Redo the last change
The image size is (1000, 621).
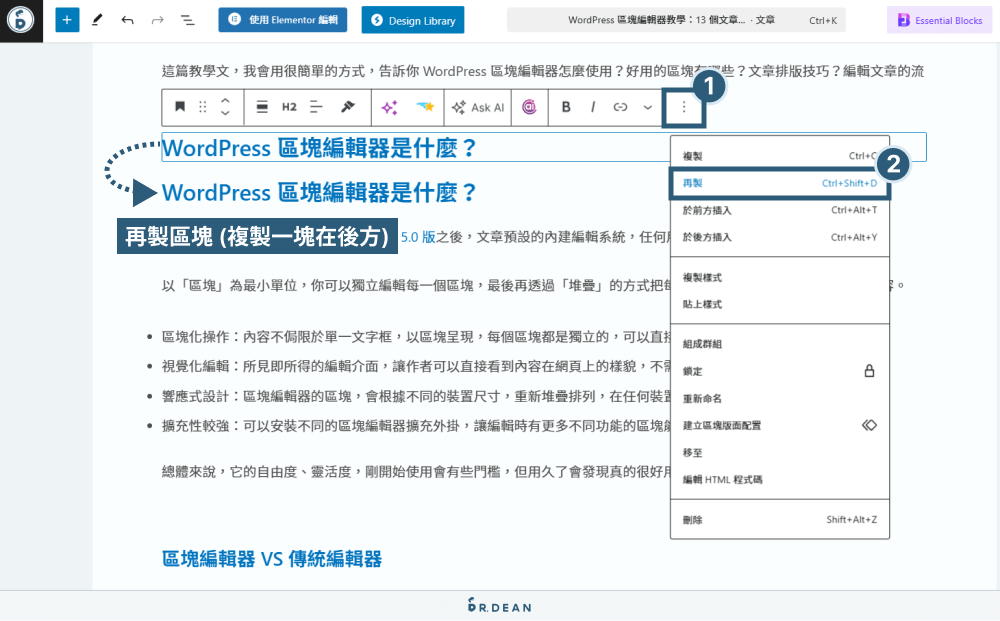tap(157, 19)
